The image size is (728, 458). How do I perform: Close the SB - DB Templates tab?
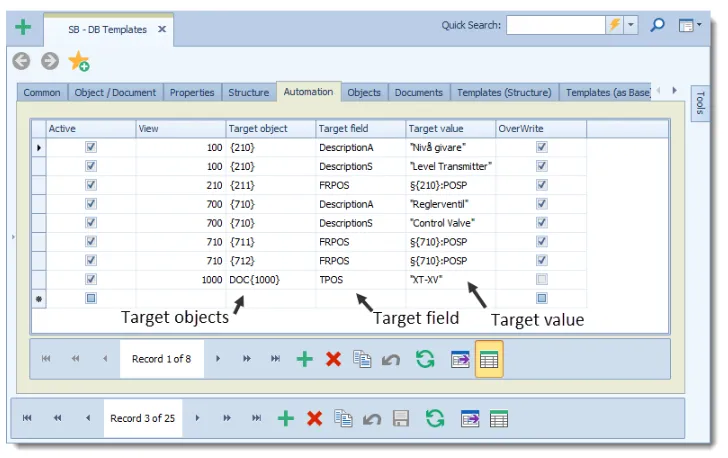(162, 29)
